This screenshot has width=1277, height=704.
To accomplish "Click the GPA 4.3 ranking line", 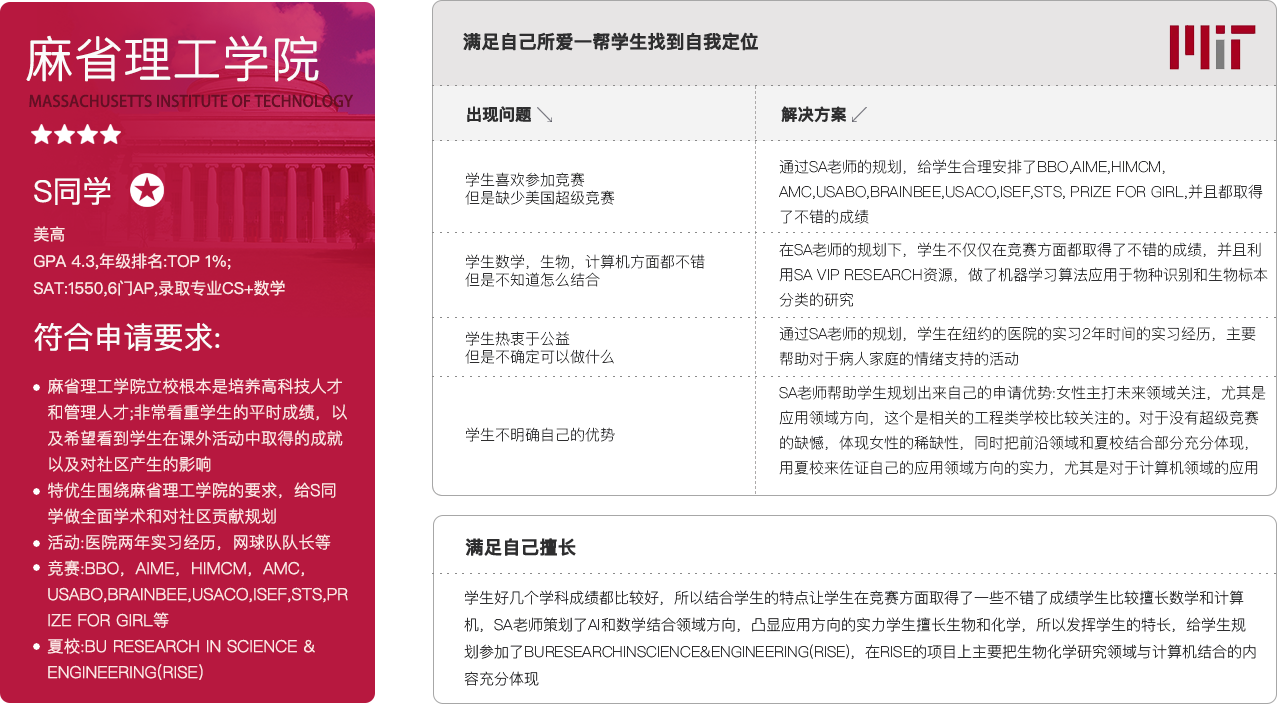I will point(132,262).
